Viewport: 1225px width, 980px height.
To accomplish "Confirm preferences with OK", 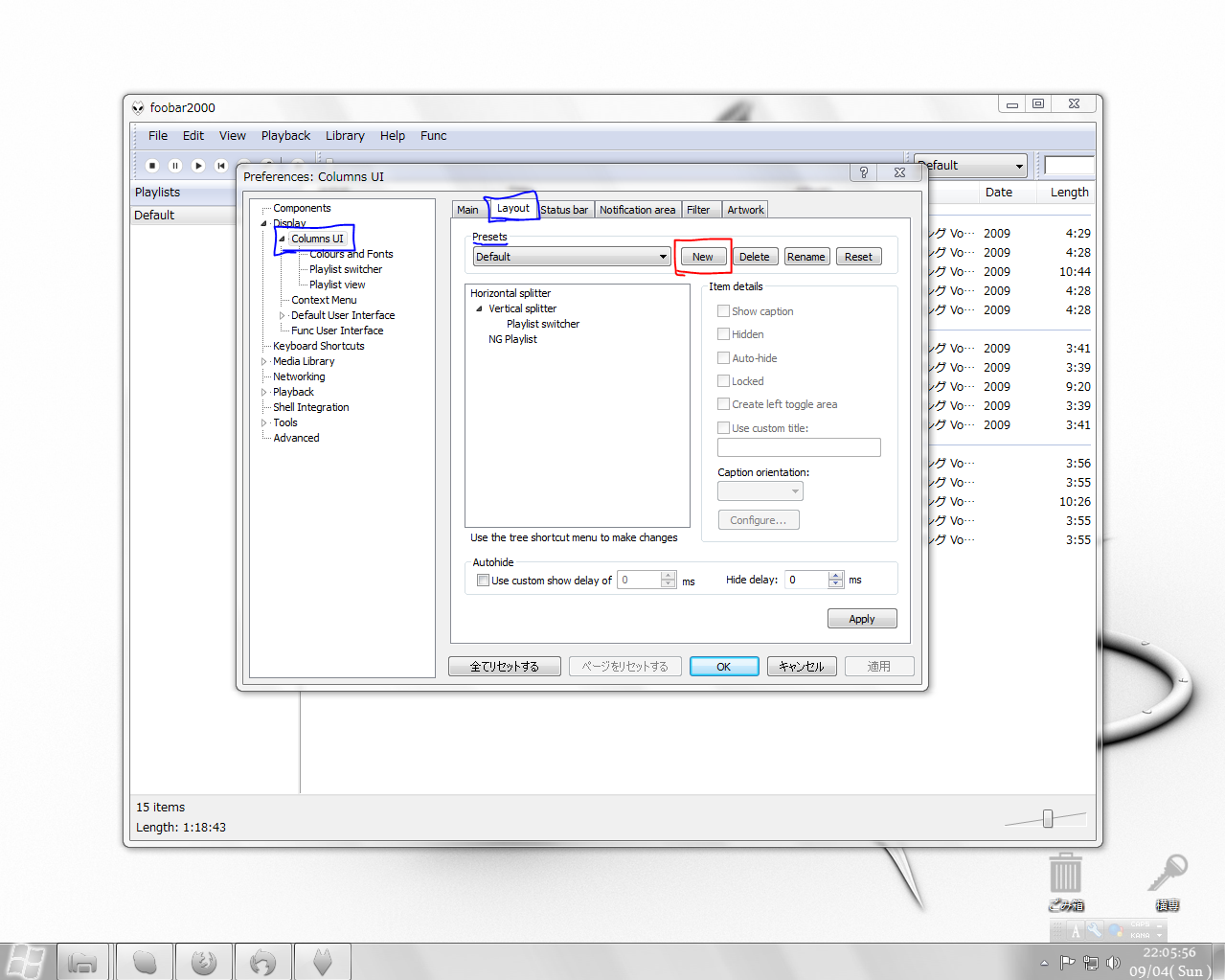I will [724, 667].
